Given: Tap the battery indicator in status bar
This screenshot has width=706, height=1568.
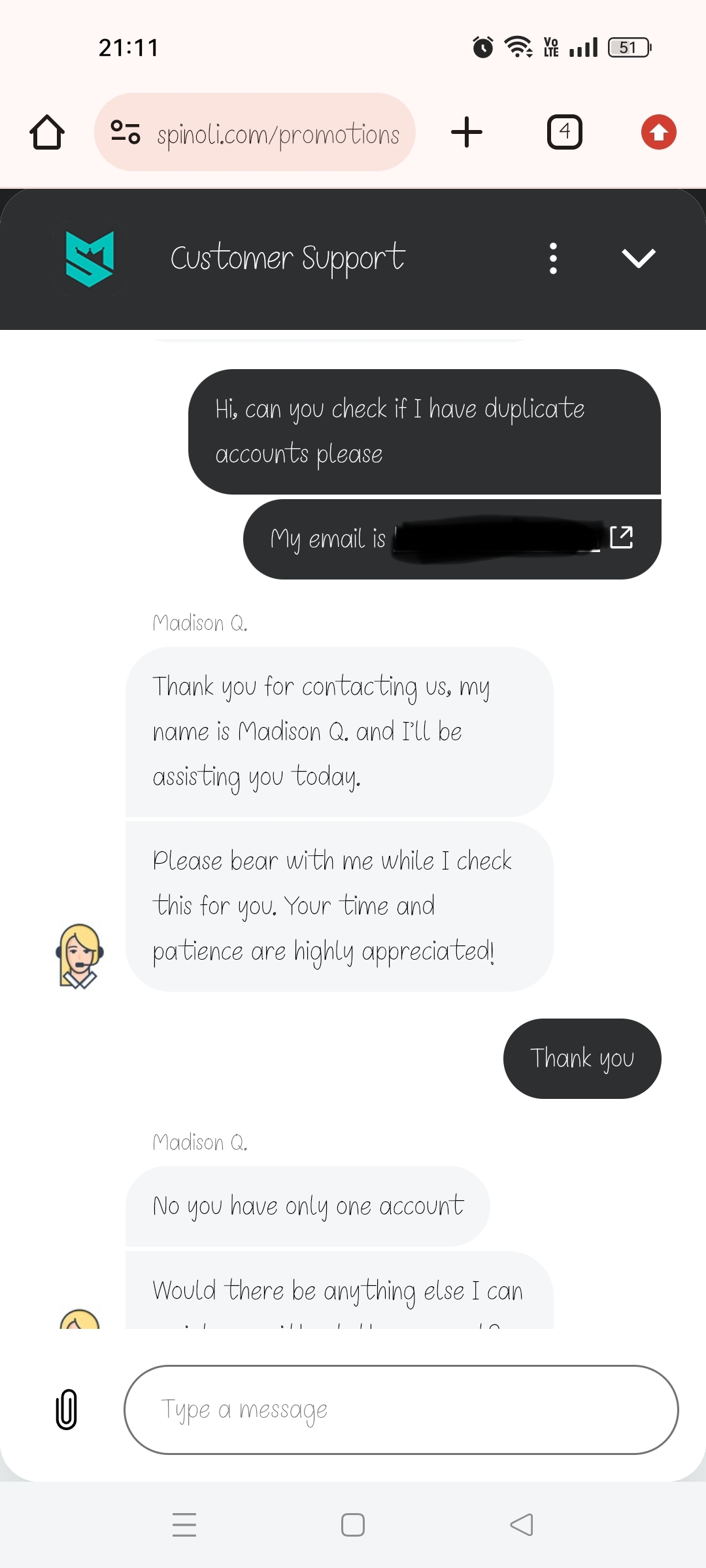Looking at the screenshot, I should (x=629, y=48).
